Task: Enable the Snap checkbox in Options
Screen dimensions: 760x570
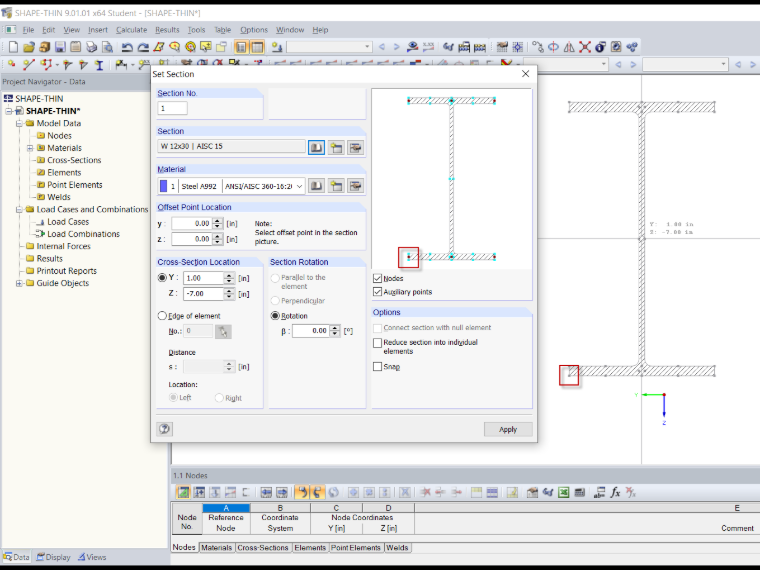Action: (378, 366)
